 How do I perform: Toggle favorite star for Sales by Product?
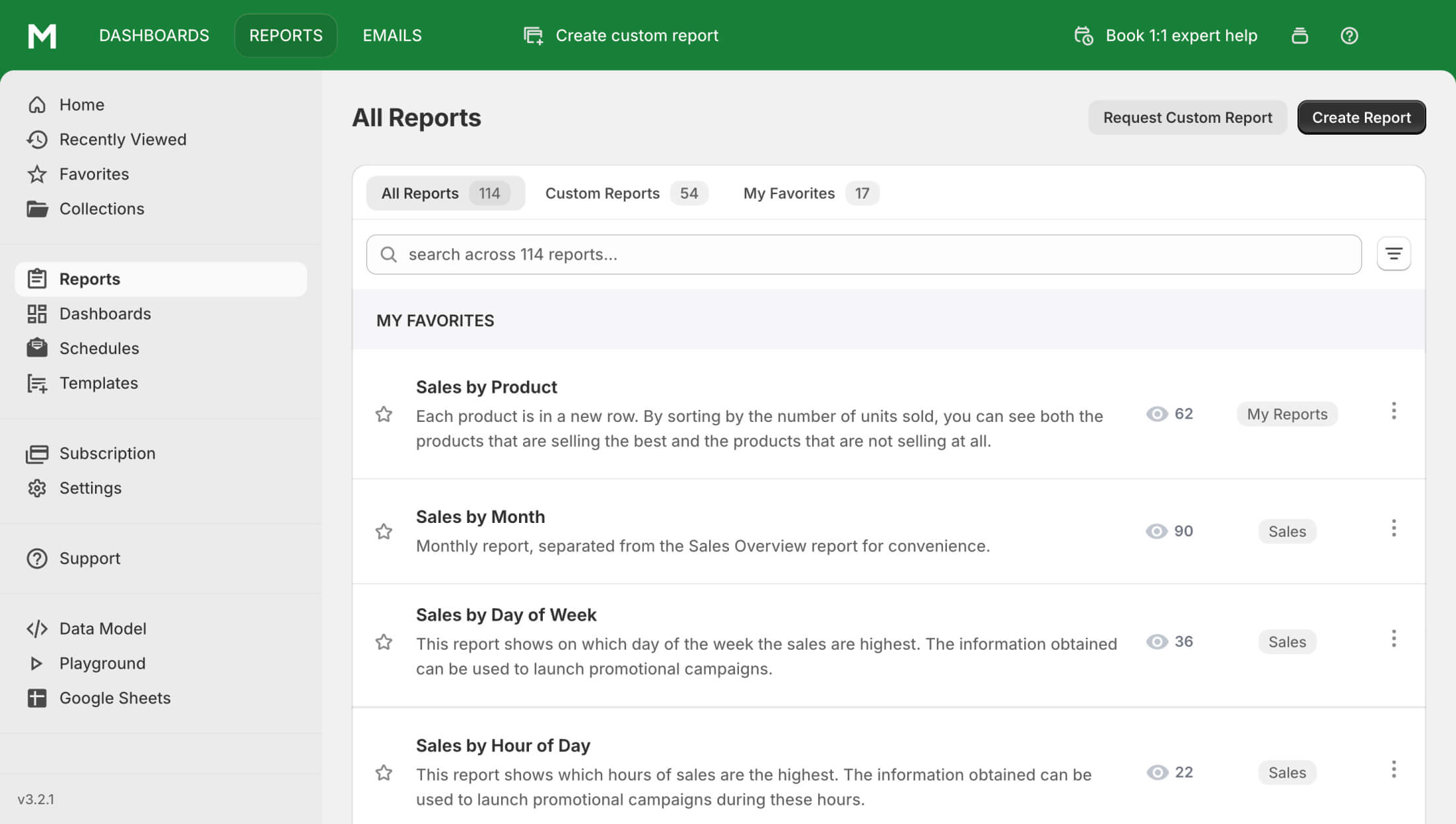384,414
